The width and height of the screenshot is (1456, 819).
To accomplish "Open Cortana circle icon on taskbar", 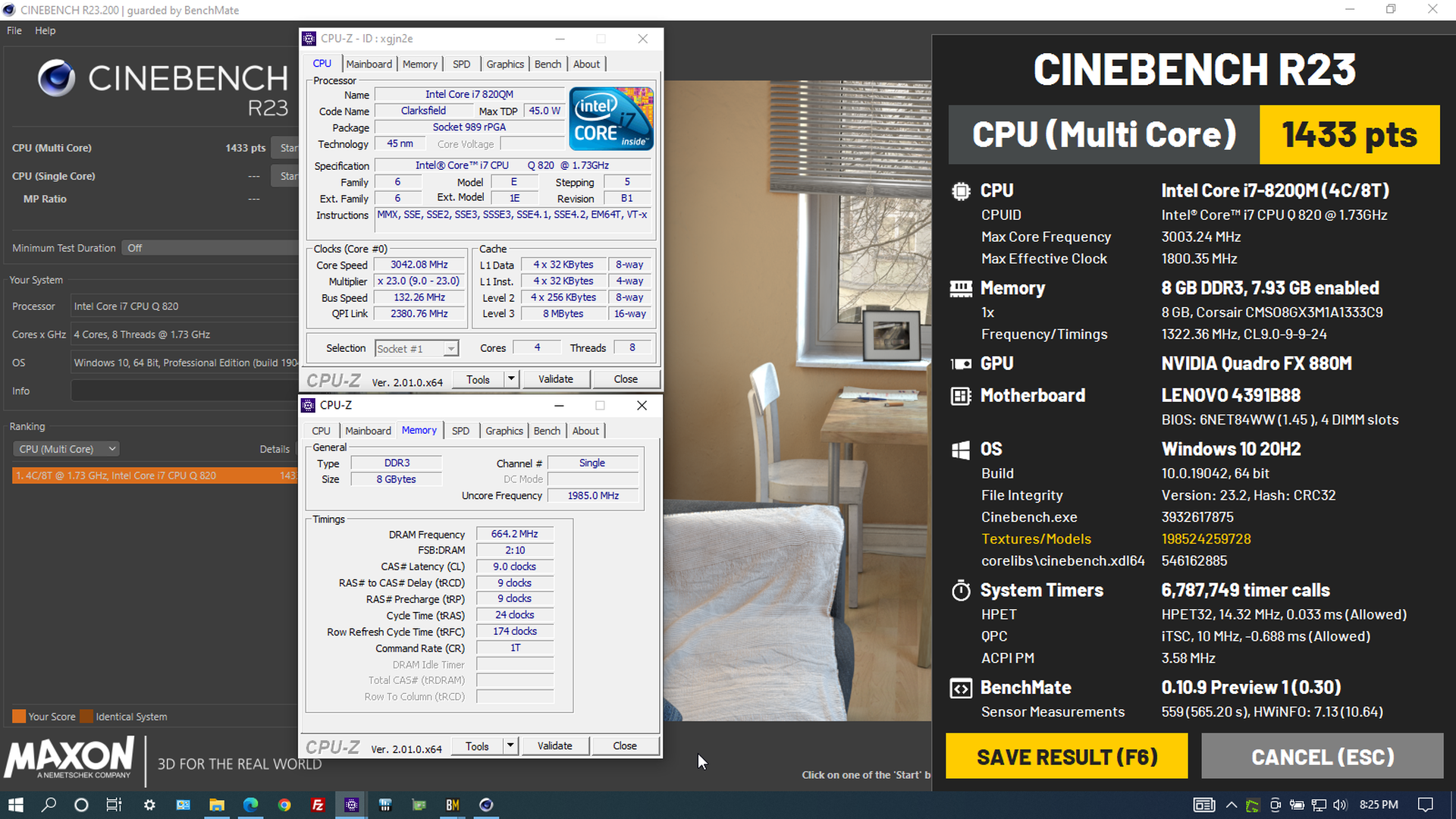I will coord(81,805).
